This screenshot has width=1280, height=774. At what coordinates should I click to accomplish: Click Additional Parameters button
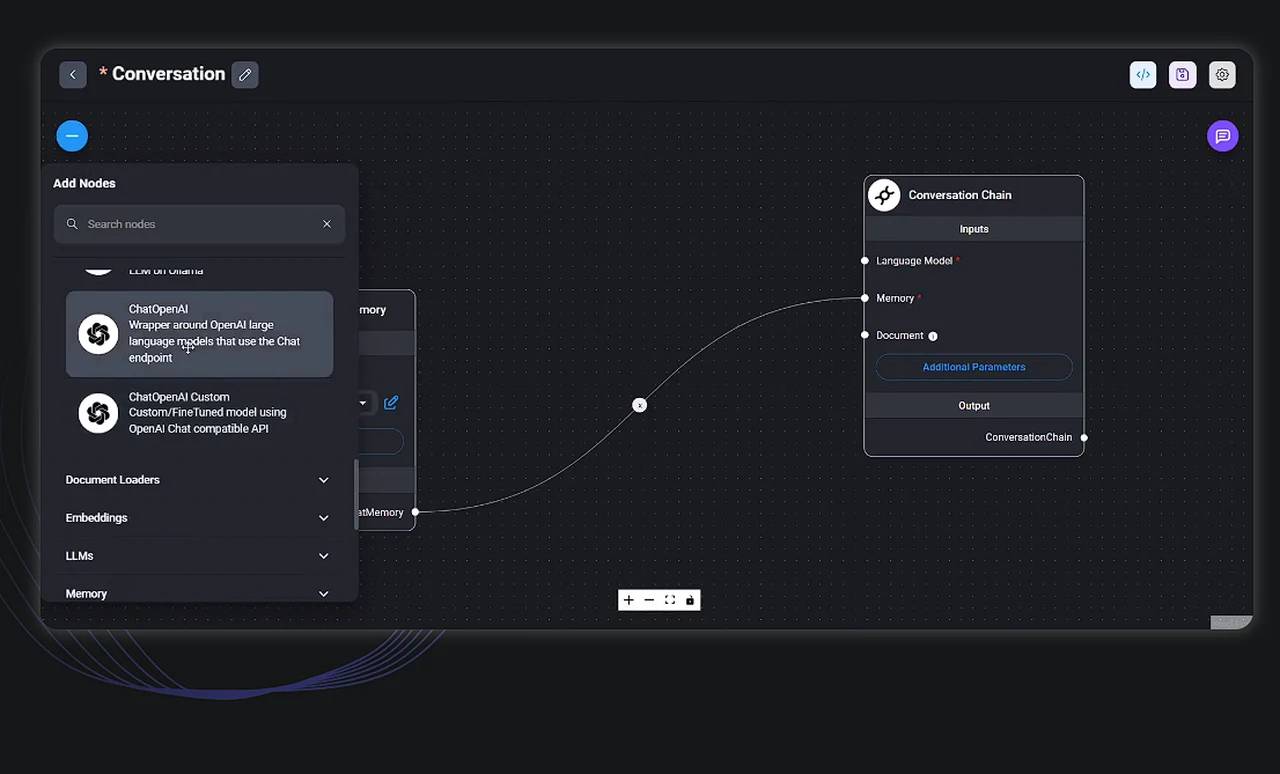click(x=974, y=367)
